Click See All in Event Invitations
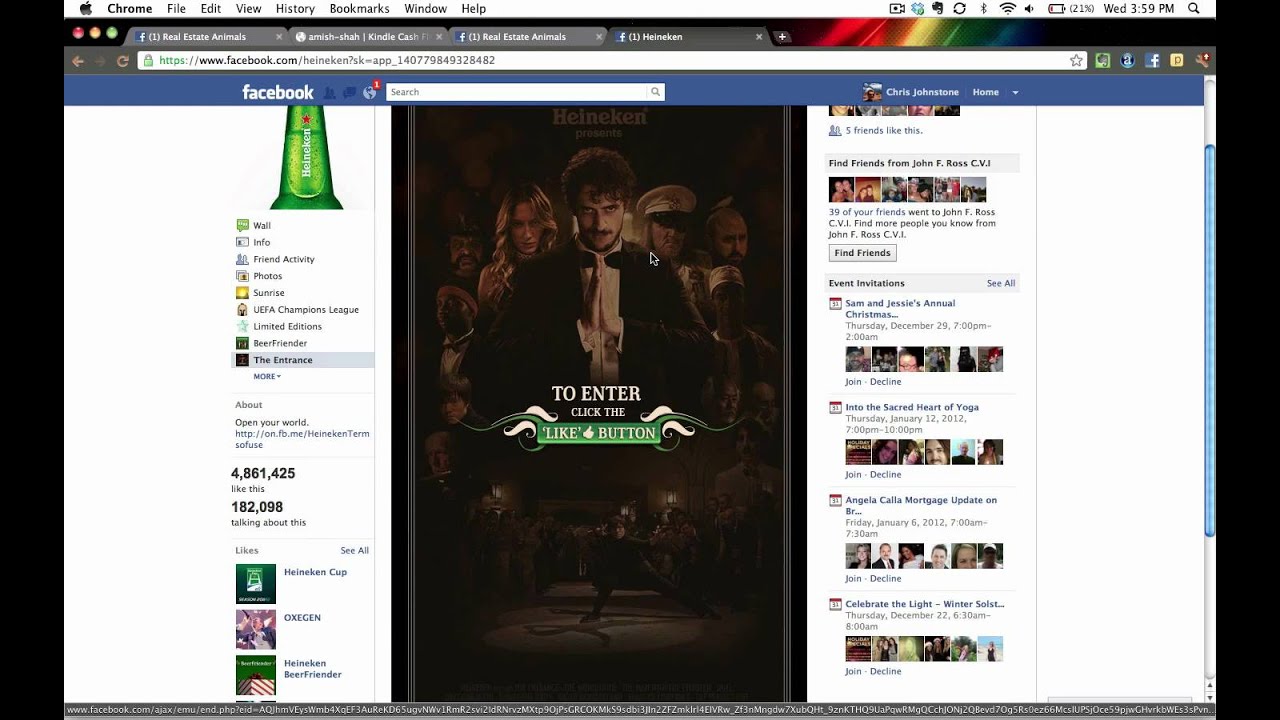Viewport: 1280px width, 720px height. (x=1001, y=284)
